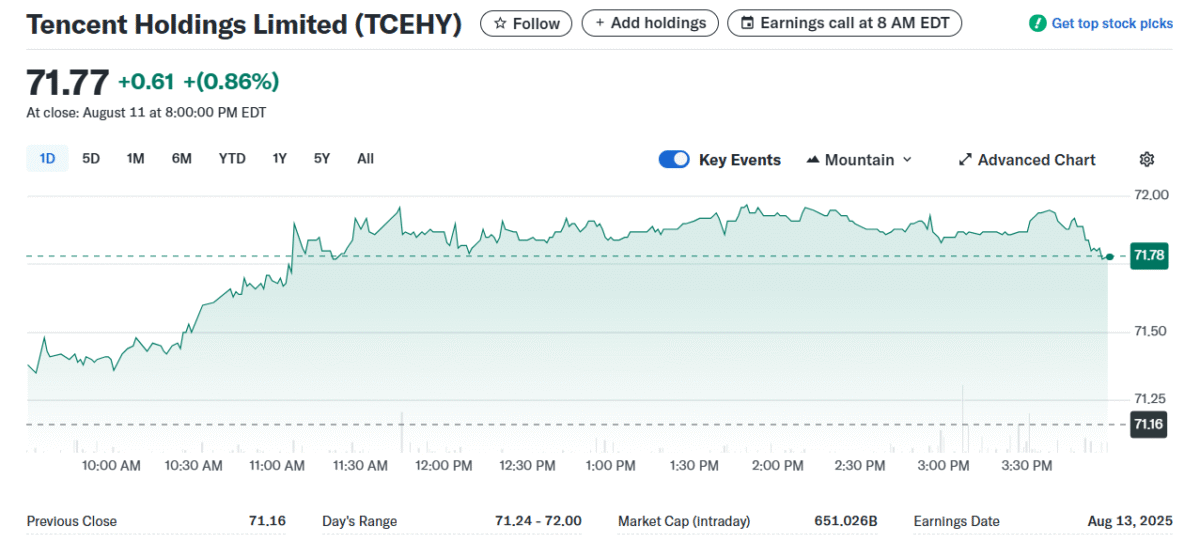Select the 5D time range tab

click(x=91, y=158)
